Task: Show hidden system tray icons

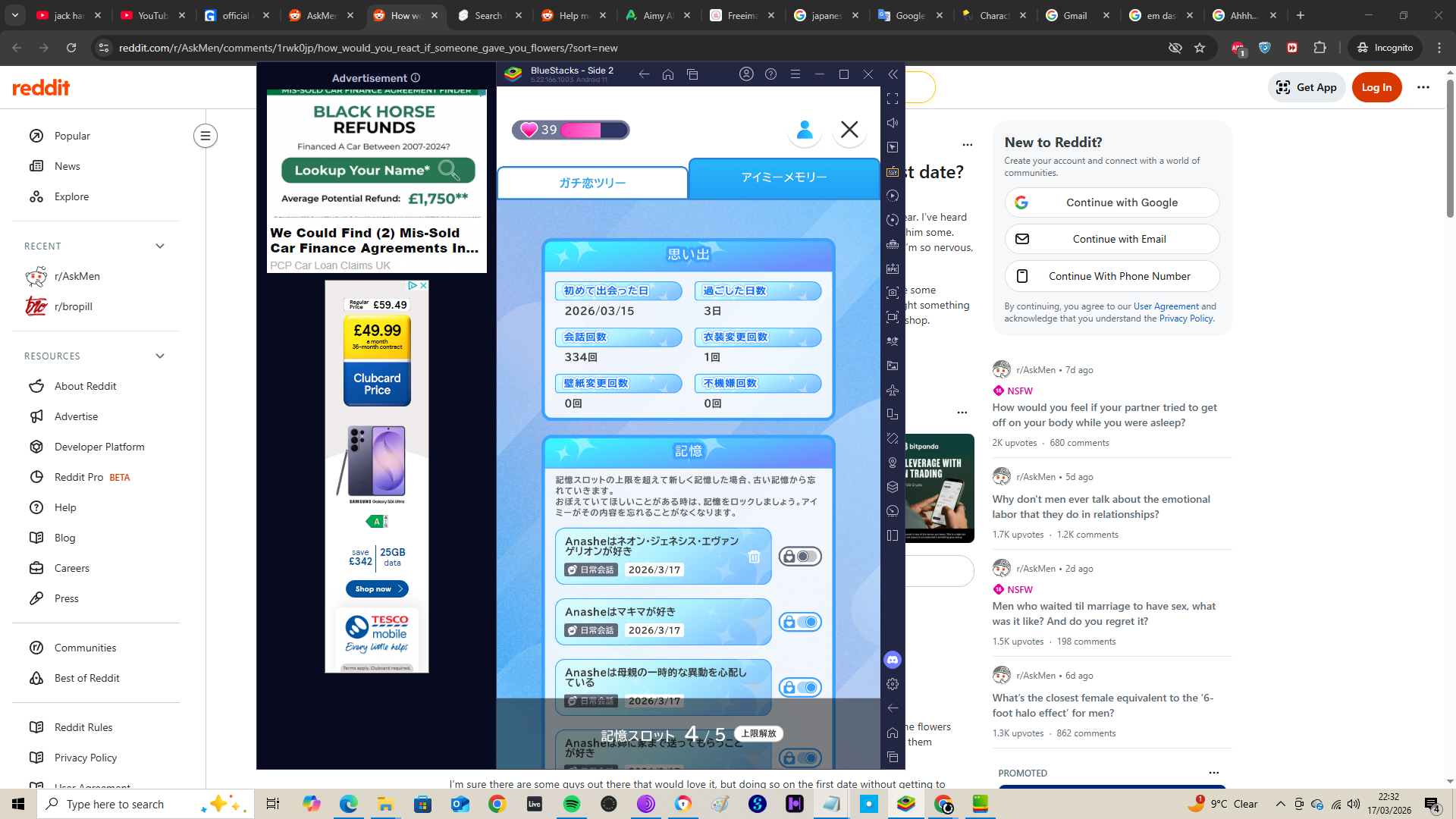Action: pos(1280,804)
